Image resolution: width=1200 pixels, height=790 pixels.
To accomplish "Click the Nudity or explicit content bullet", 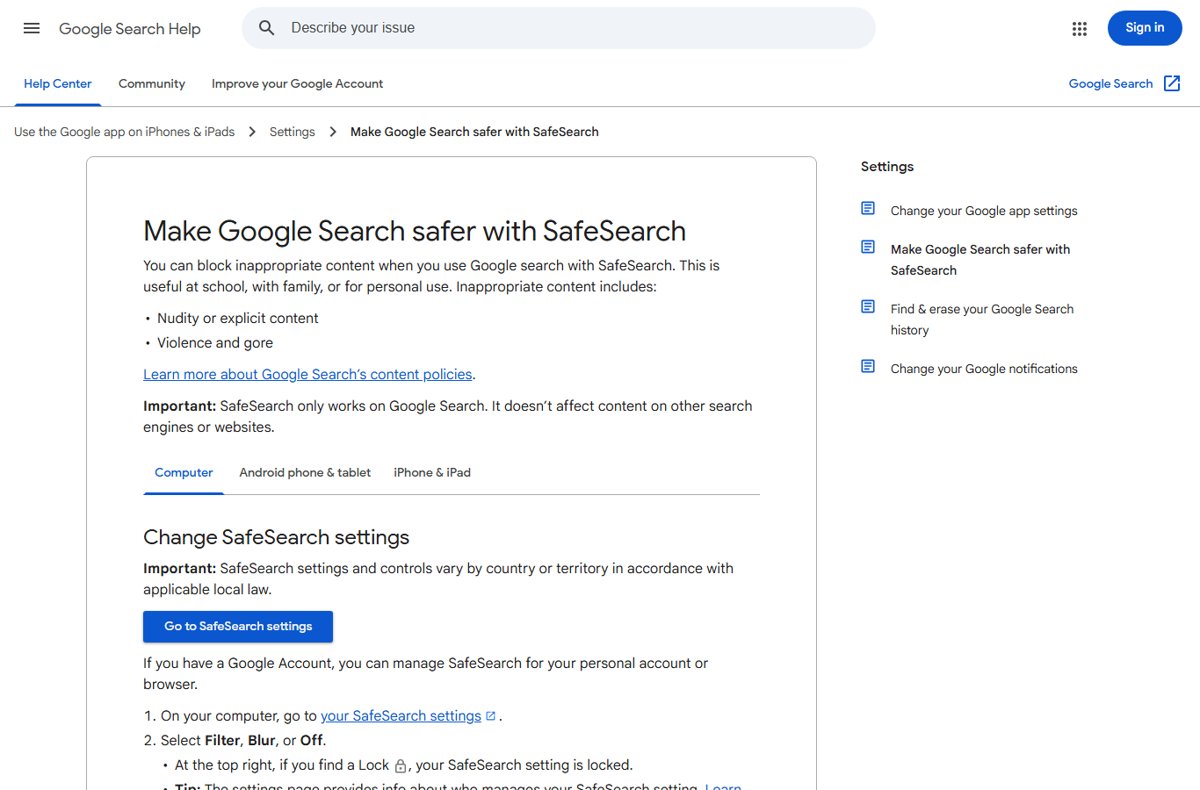I will click(238, 318).
